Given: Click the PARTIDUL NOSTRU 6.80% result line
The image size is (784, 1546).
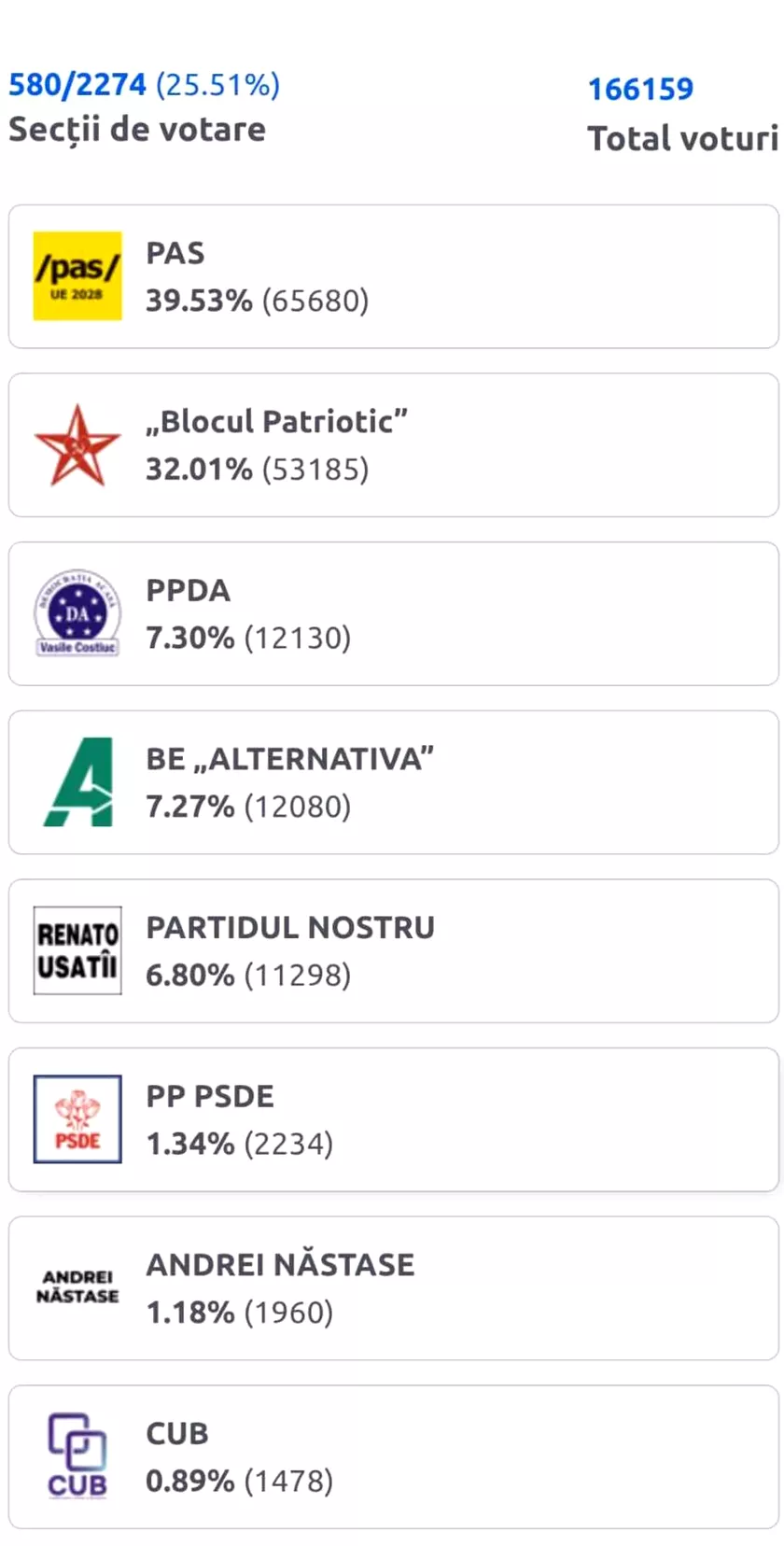Looking at the screenshot, I should click(248, 976).
